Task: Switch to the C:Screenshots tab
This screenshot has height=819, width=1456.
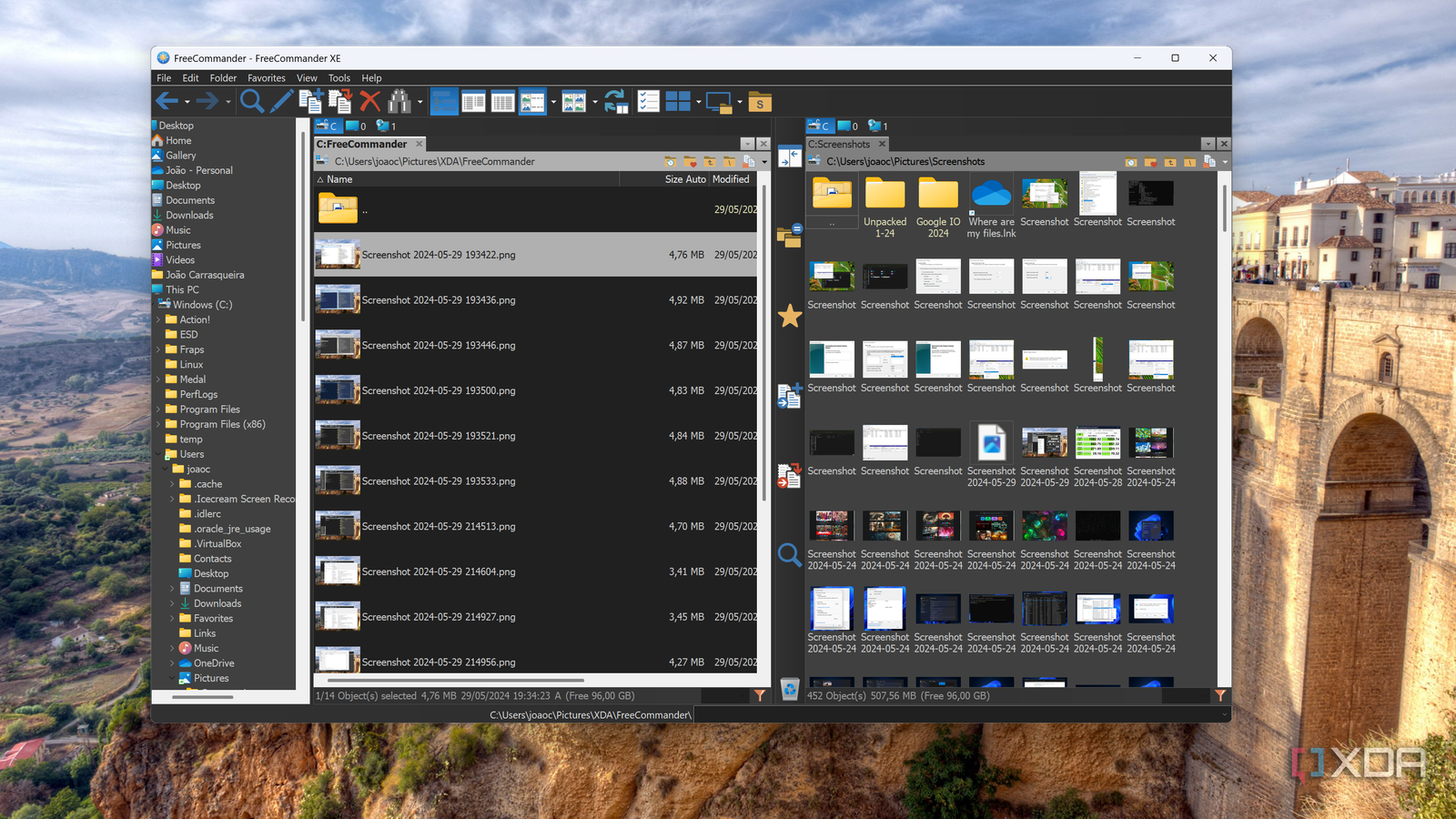Action: pos(839,144)
